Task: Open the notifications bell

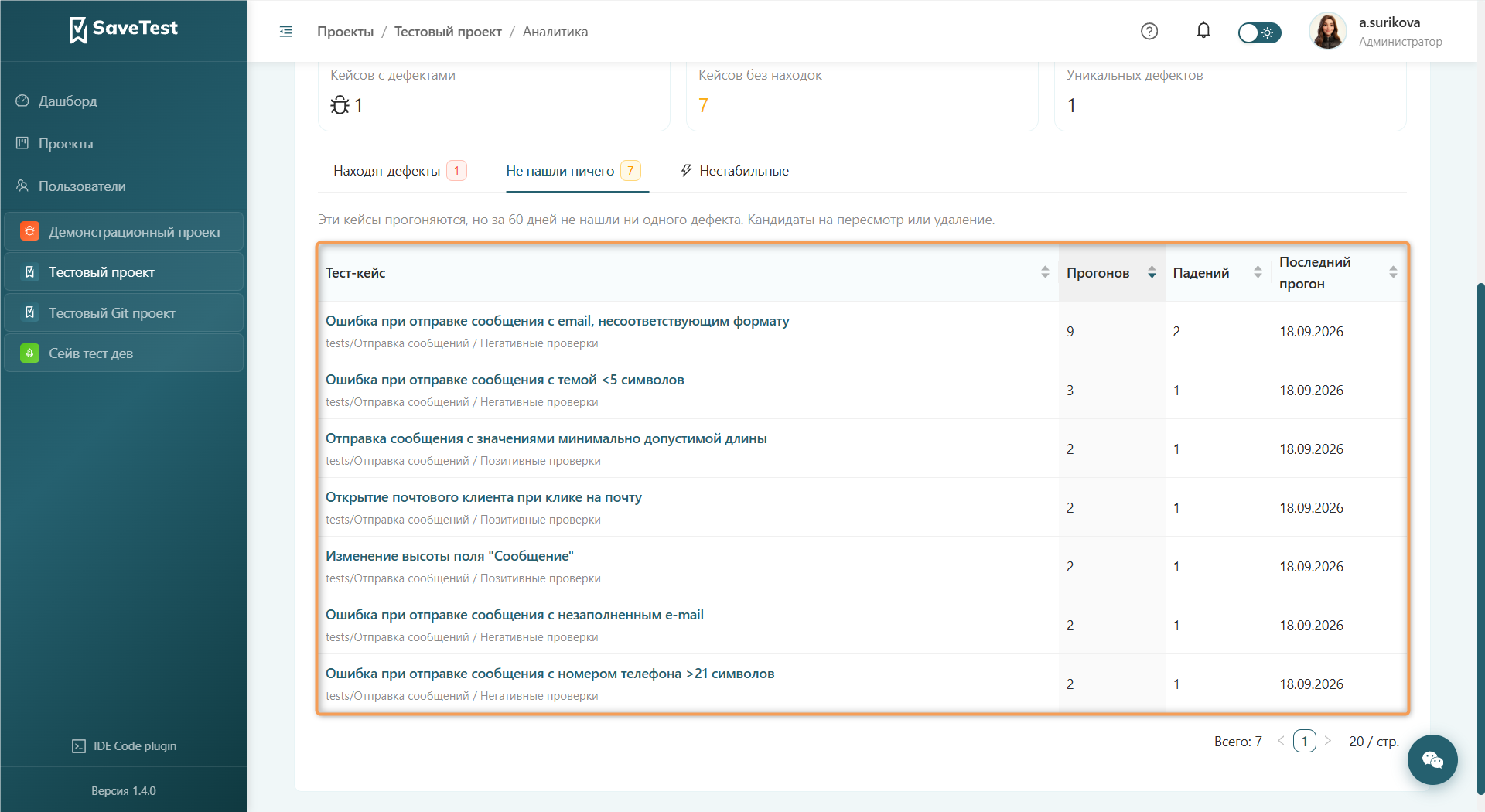Action: coord(1203,31)
